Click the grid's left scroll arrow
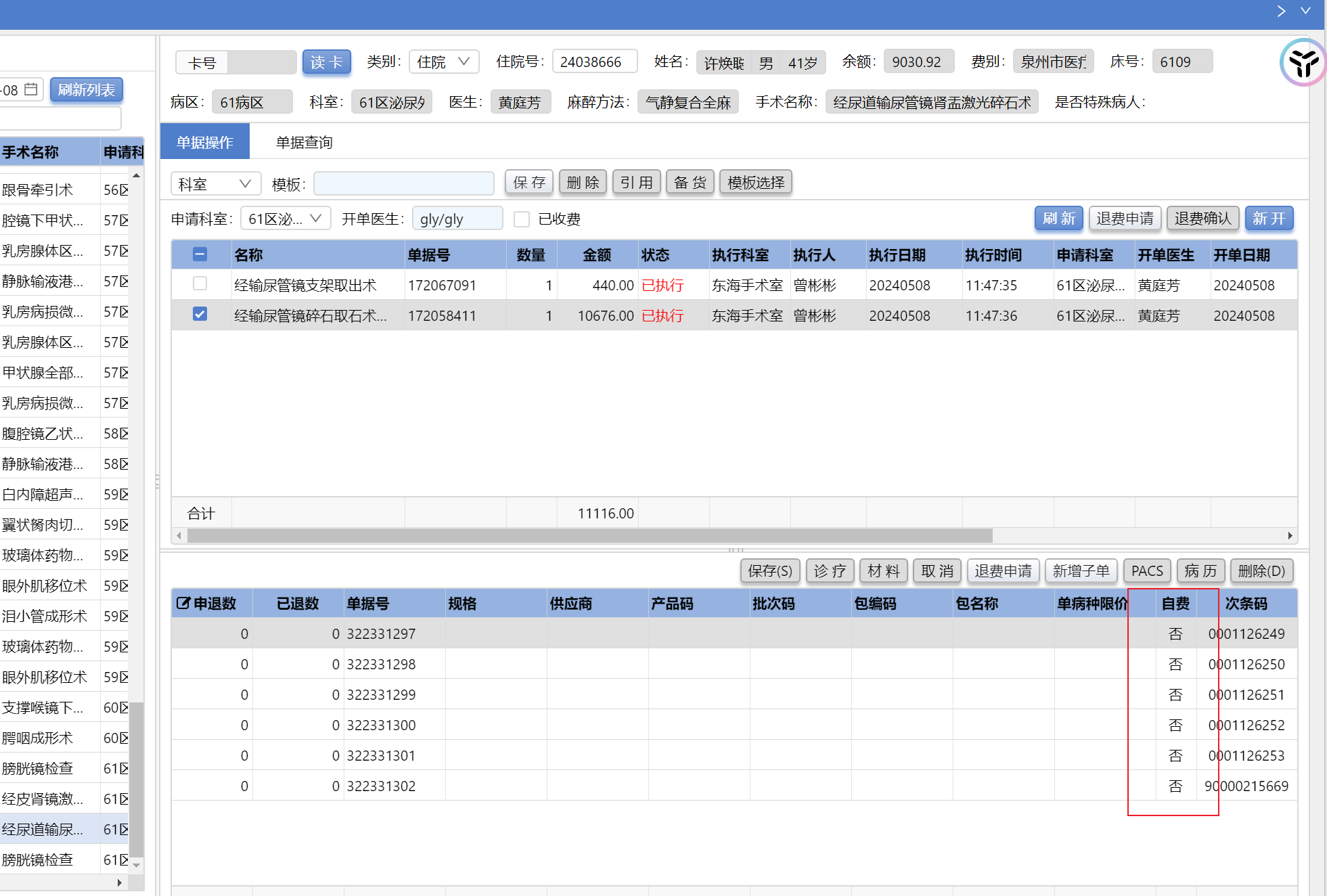Image resolution: width=1327 pixels, height=896 pixels. click(x=179, y=535)
